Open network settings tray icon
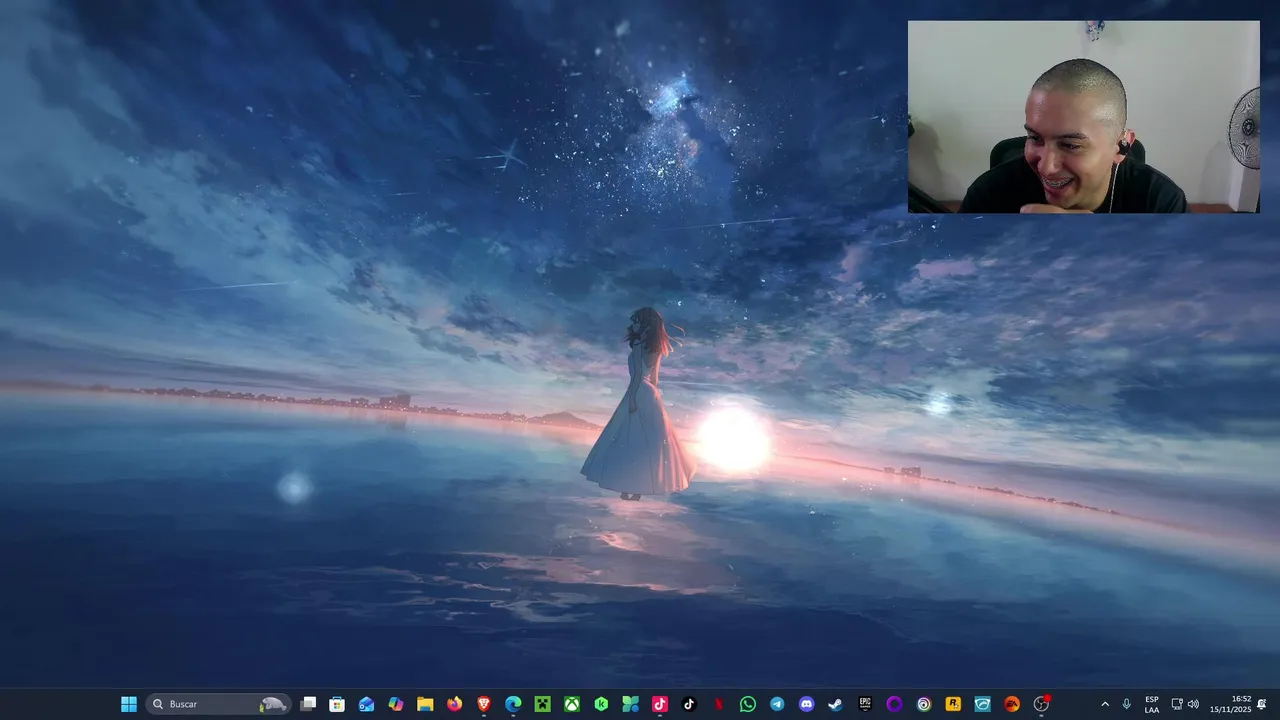The image size is (1280, 720). coord(1177,704)
